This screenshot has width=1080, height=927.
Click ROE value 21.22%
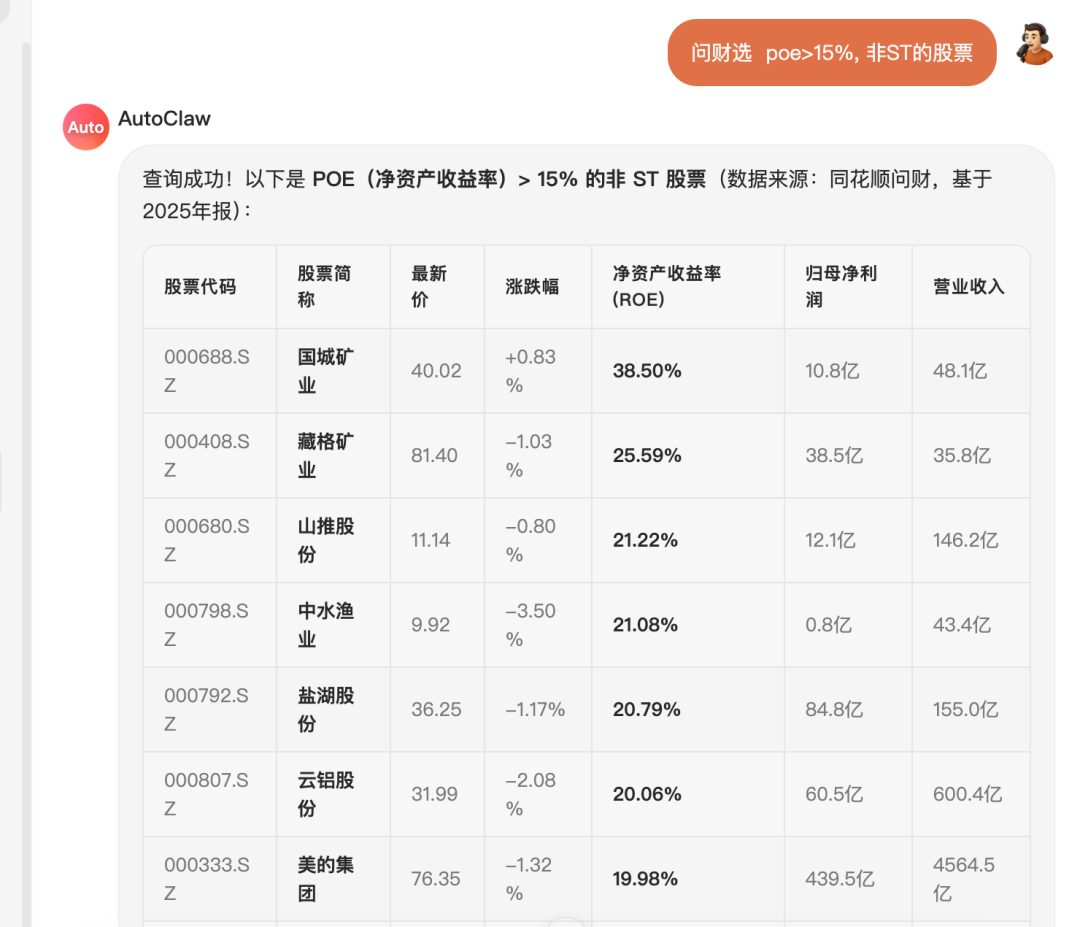point(645,541)
